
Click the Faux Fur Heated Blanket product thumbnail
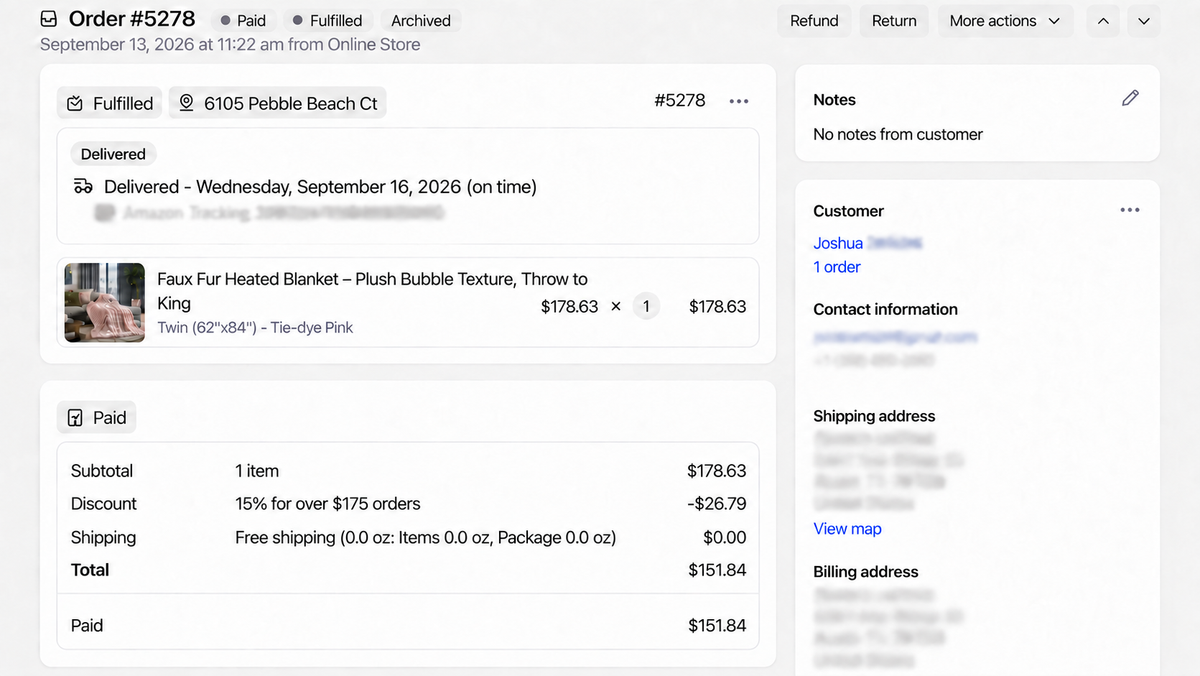[x=105, y=303]
